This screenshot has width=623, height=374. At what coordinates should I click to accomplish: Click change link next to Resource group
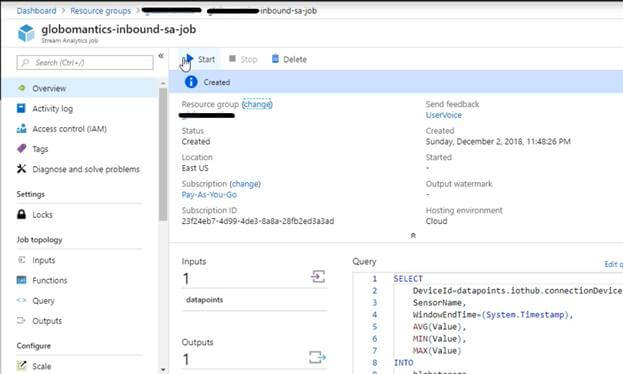(257, 104)
